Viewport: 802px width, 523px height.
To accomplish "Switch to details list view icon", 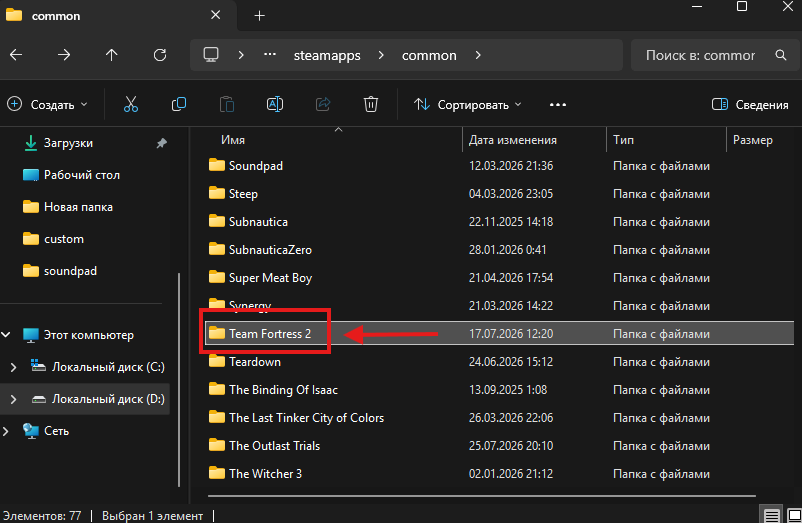I will click(x=771, y=515).
